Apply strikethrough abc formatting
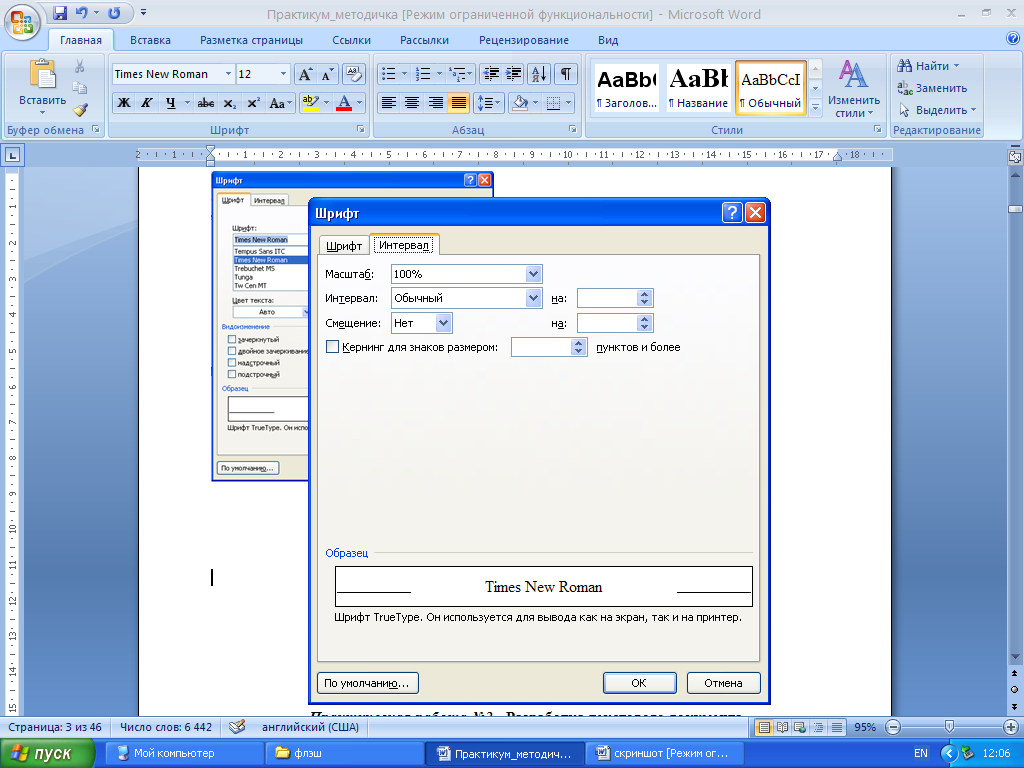The width and height of the screenshot is (1024, 768). click(x=206, y=103)
